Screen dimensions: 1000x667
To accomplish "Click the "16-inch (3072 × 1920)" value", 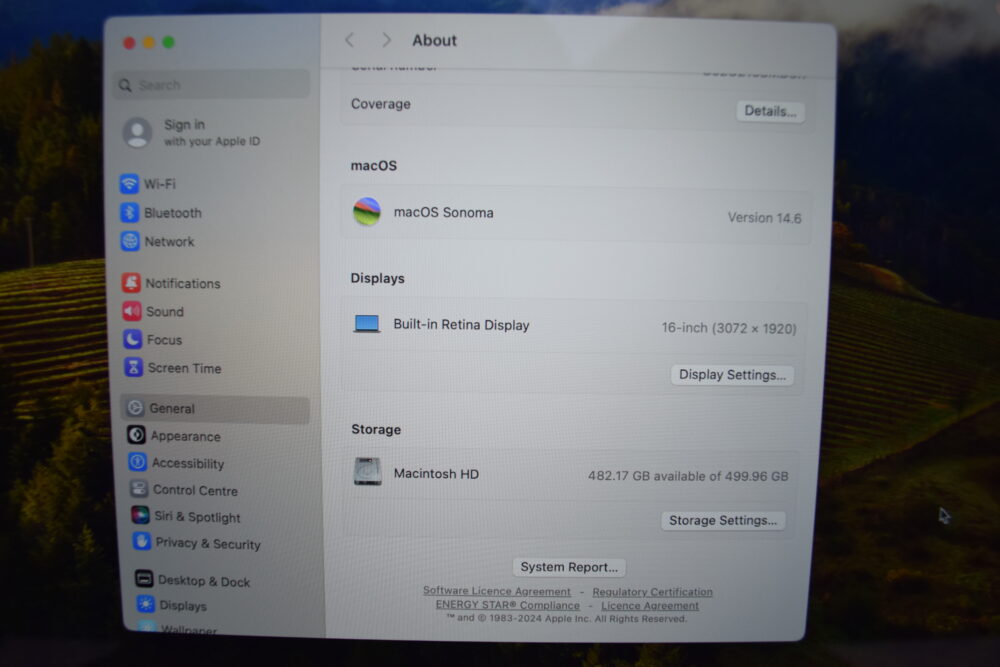I will point(729,328).
